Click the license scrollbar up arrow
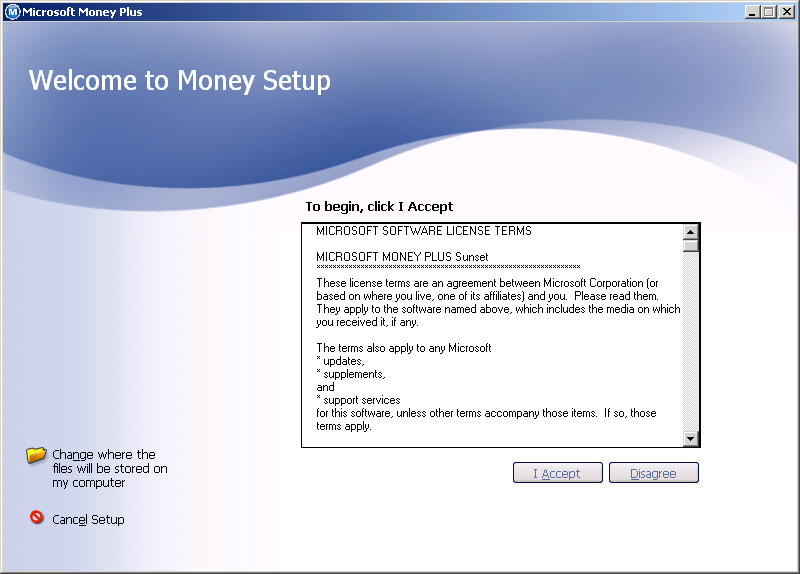 [x=691, y=232]
